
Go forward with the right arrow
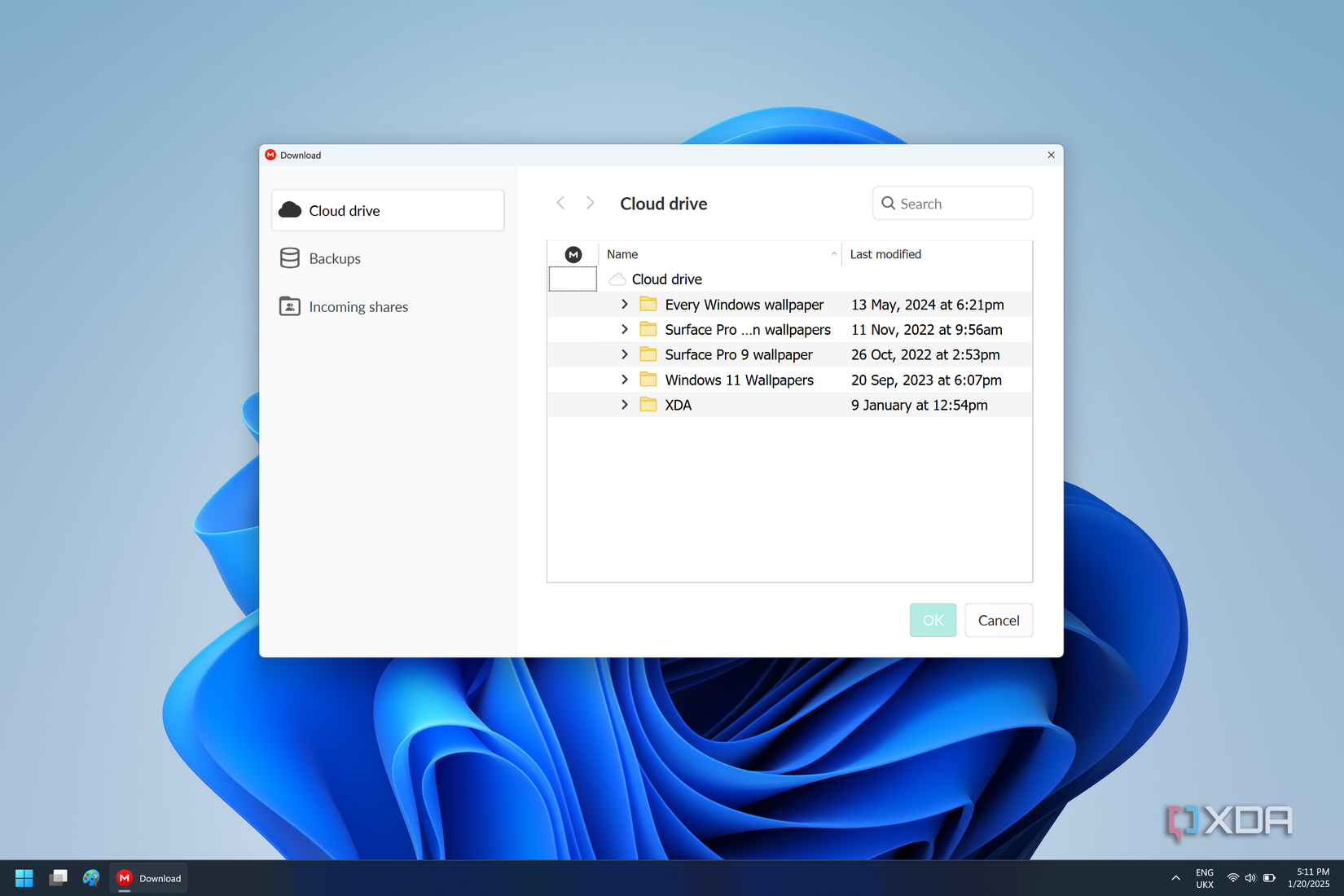point(591,203)
